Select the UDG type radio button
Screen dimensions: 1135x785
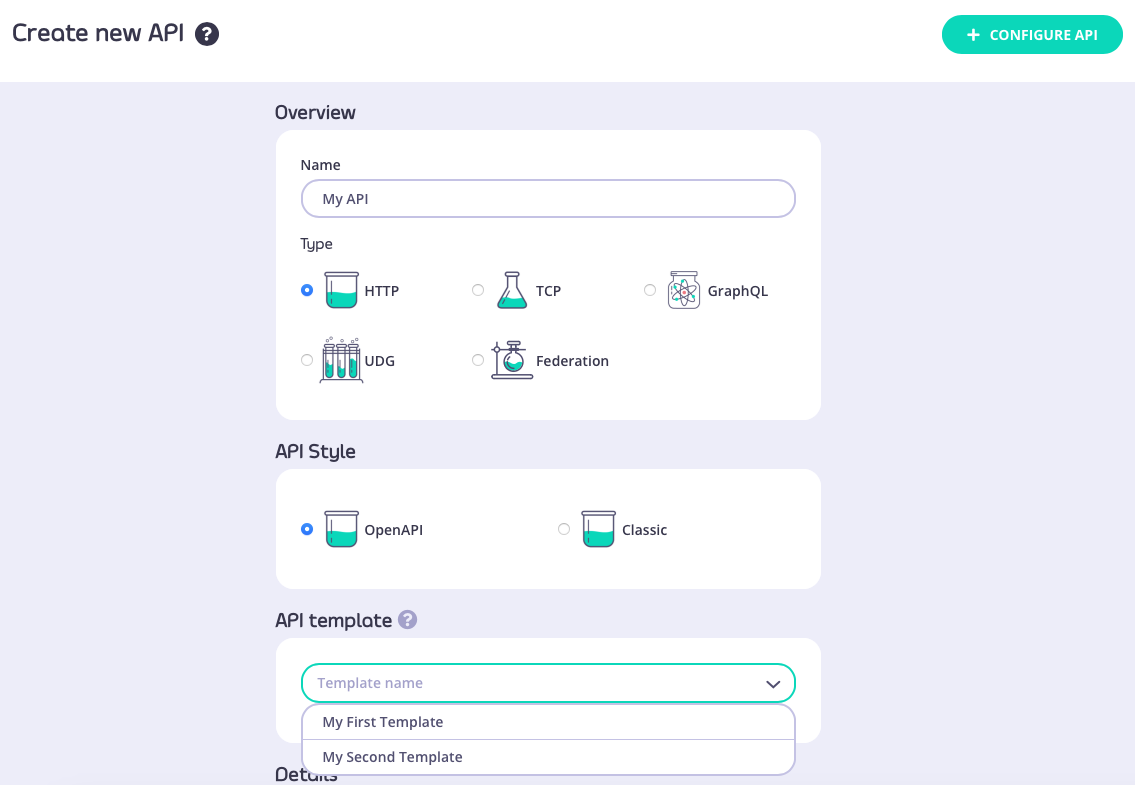(x=307, y=360)
